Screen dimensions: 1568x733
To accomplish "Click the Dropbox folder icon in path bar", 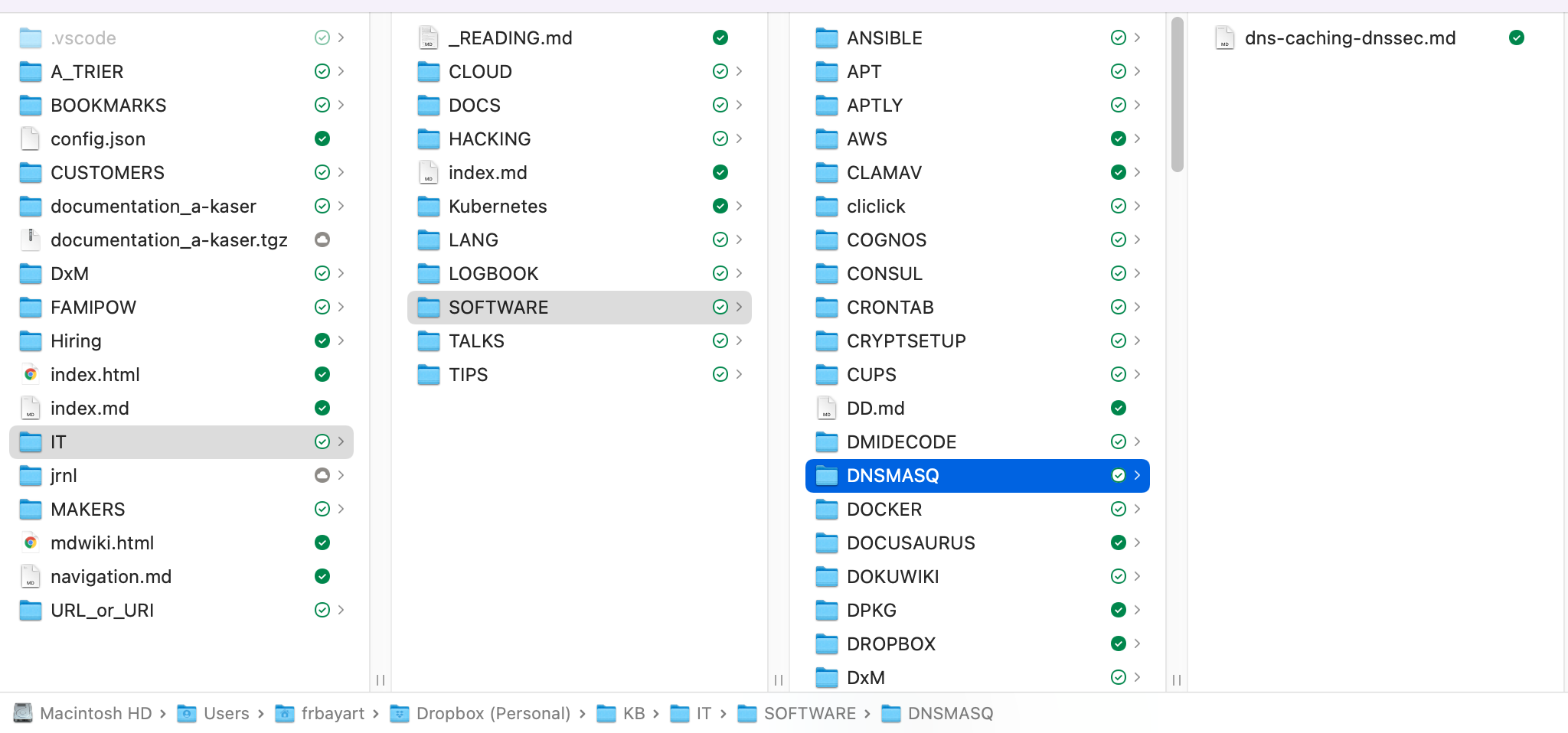I will tap(399, 714).
